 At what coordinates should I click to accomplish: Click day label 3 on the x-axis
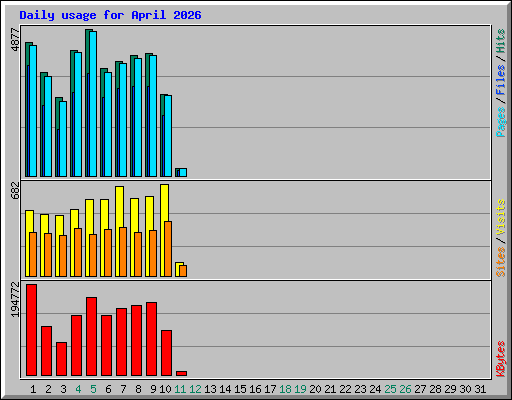63,389
